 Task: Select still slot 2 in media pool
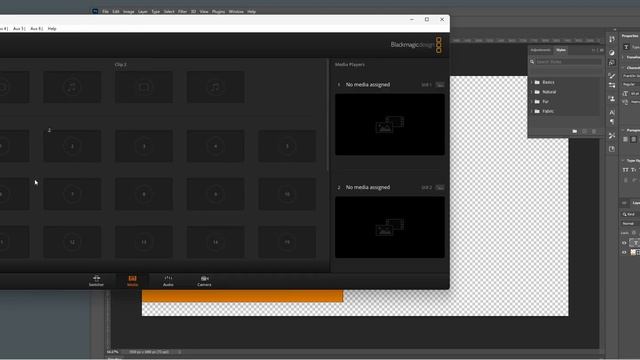[x=72, y=146]
